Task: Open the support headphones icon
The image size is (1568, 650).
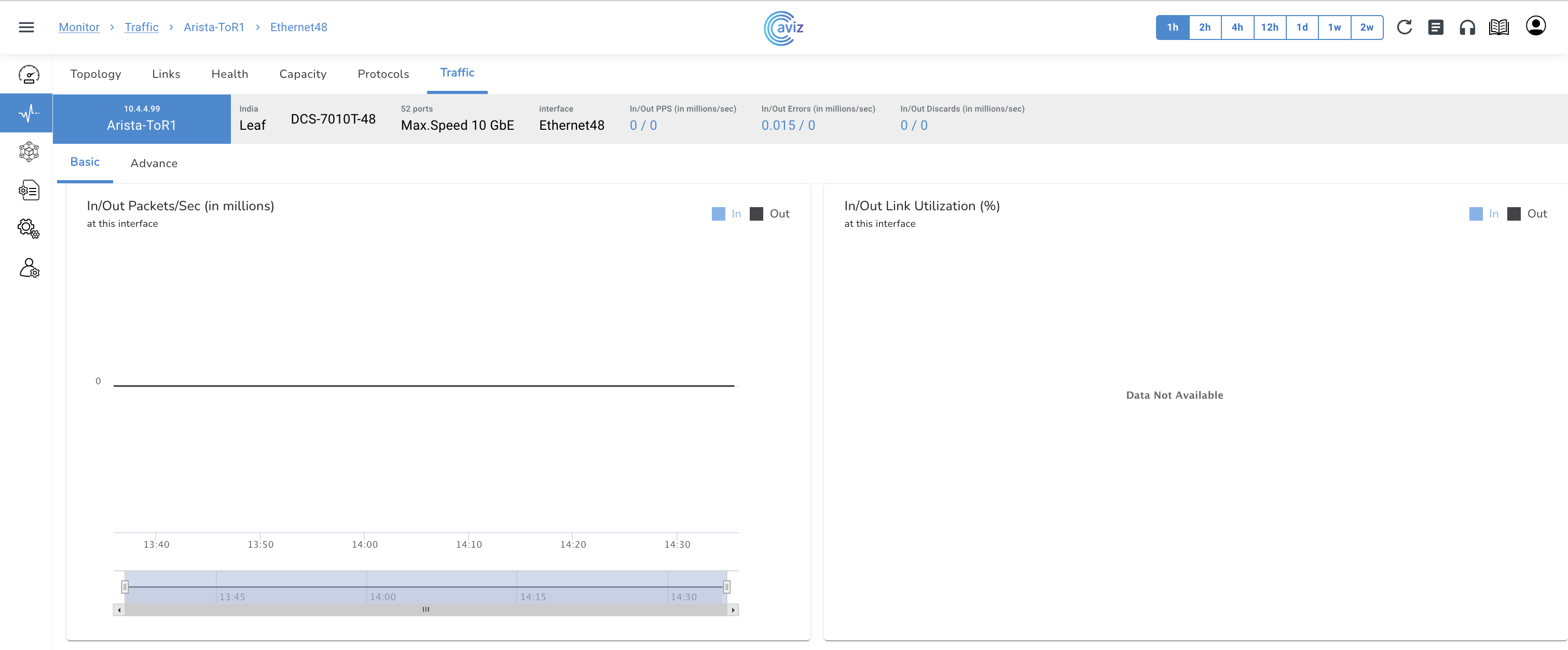Action: (x=1467, y=28)
